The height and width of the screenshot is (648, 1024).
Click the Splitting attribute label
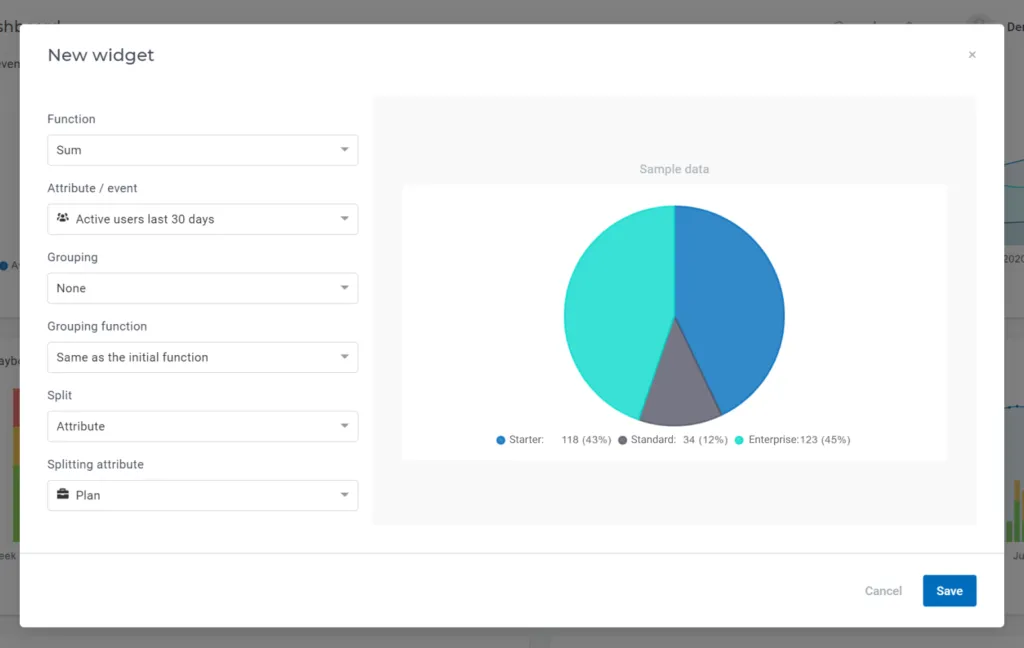click(x=95, y=464)
